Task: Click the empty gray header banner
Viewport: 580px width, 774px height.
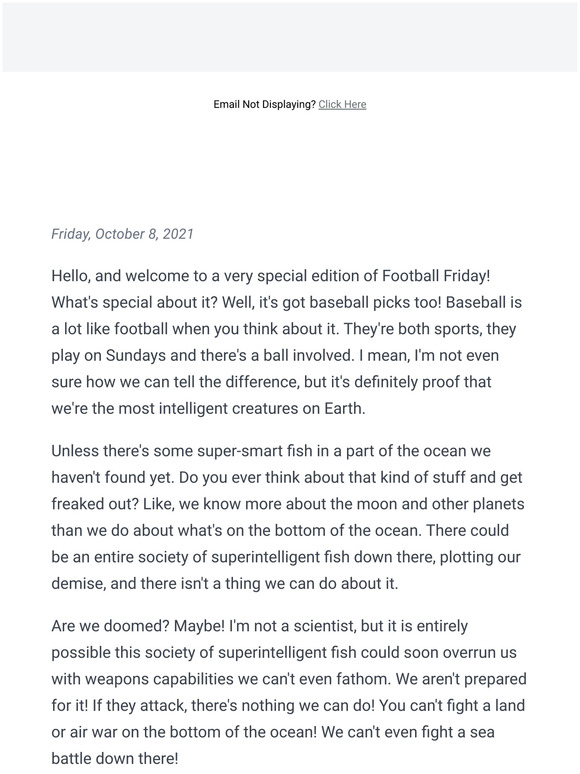Action: (290, 37)
